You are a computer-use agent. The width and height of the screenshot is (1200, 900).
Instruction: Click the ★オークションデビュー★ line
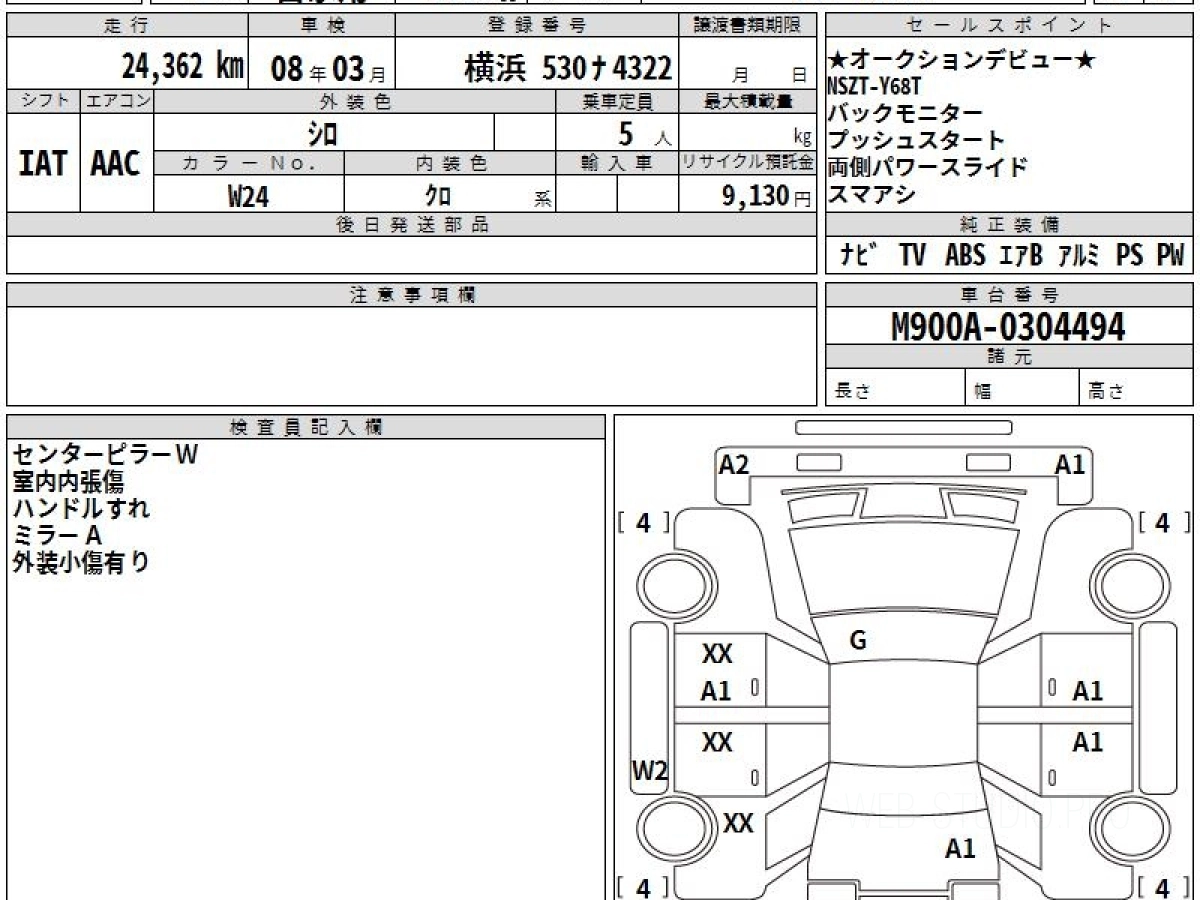coord(962,61)
